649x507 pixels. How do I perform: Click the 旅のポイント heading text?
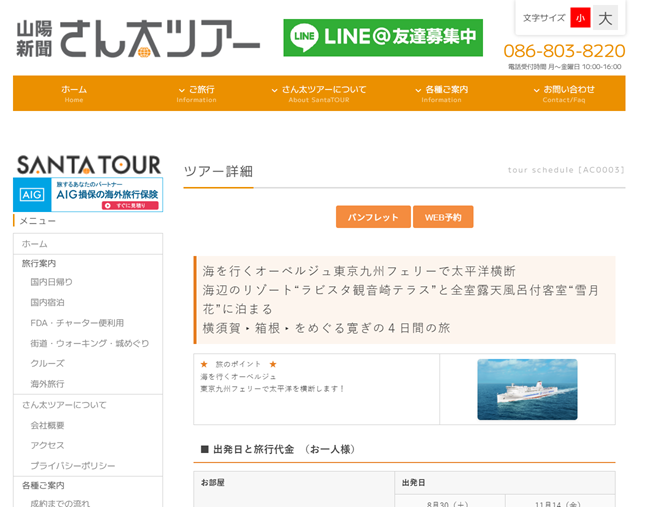(238, 364)
